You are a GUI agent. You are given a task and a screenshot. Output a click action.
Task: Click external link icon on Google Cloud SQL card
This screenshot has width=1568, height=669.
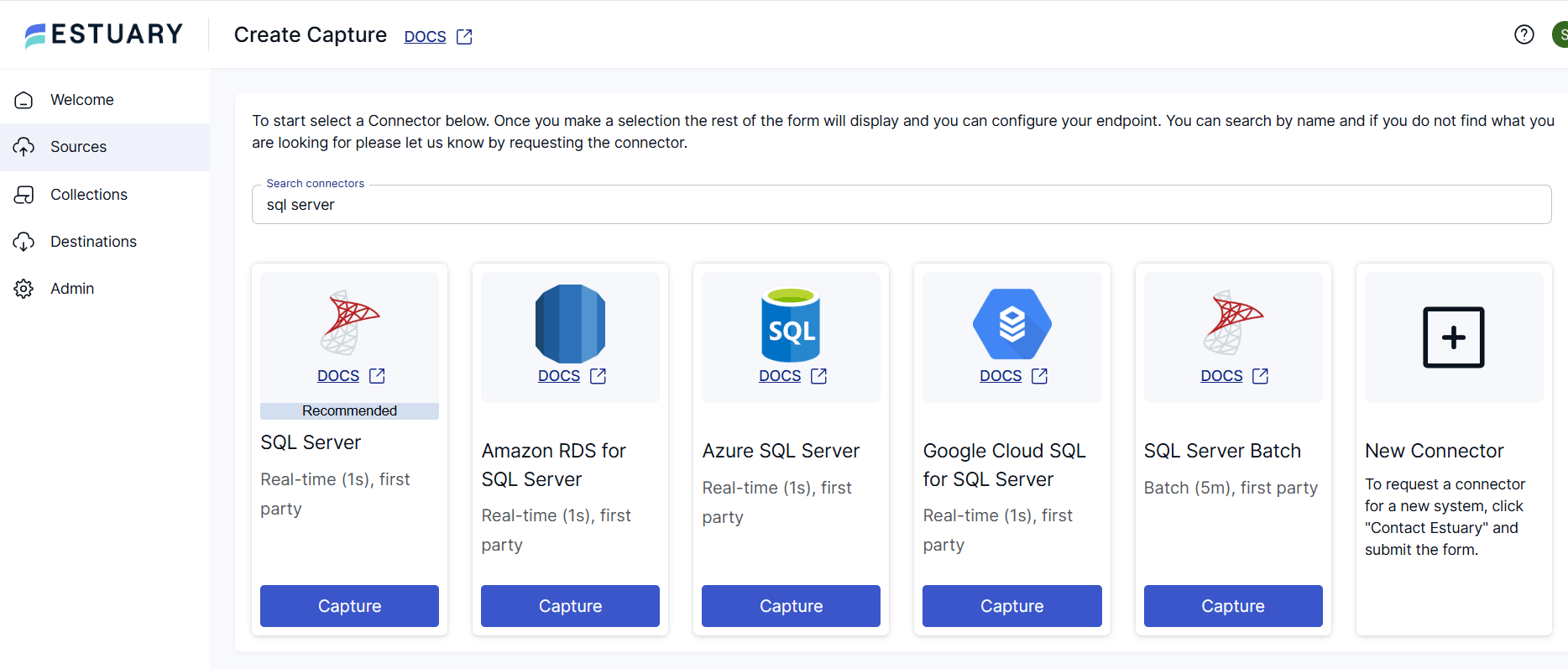1039,376
